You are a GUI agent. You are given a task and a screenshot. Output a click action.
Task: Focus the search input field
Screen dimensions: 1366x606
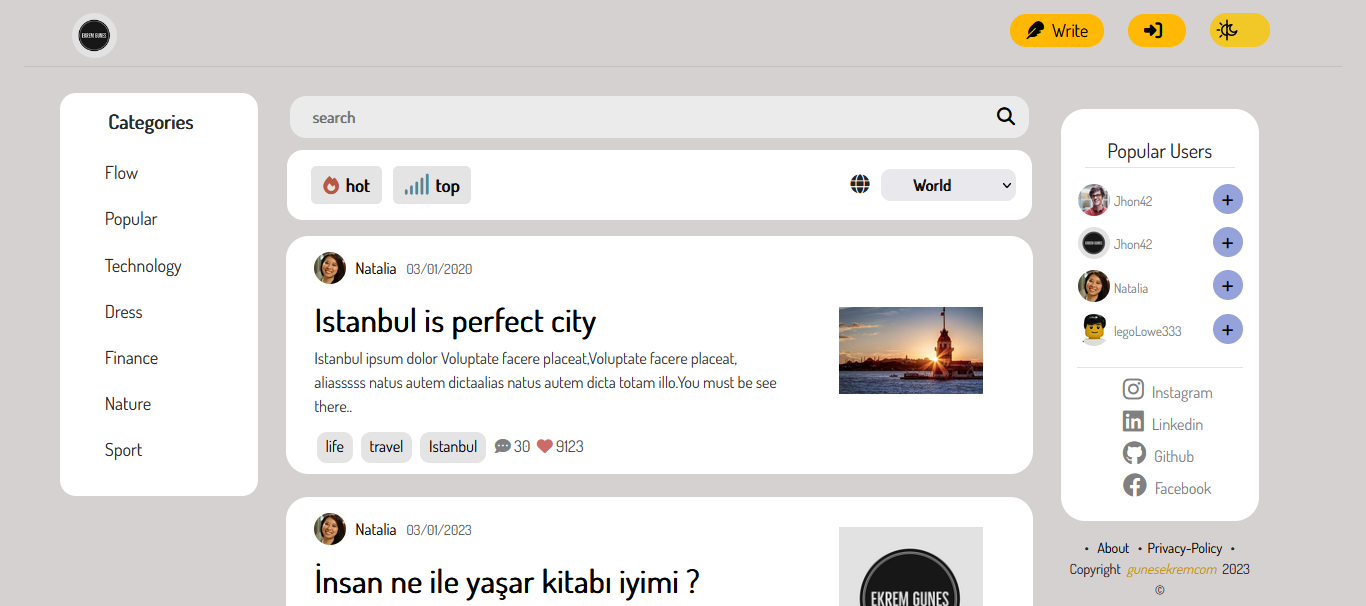[659, 117]
